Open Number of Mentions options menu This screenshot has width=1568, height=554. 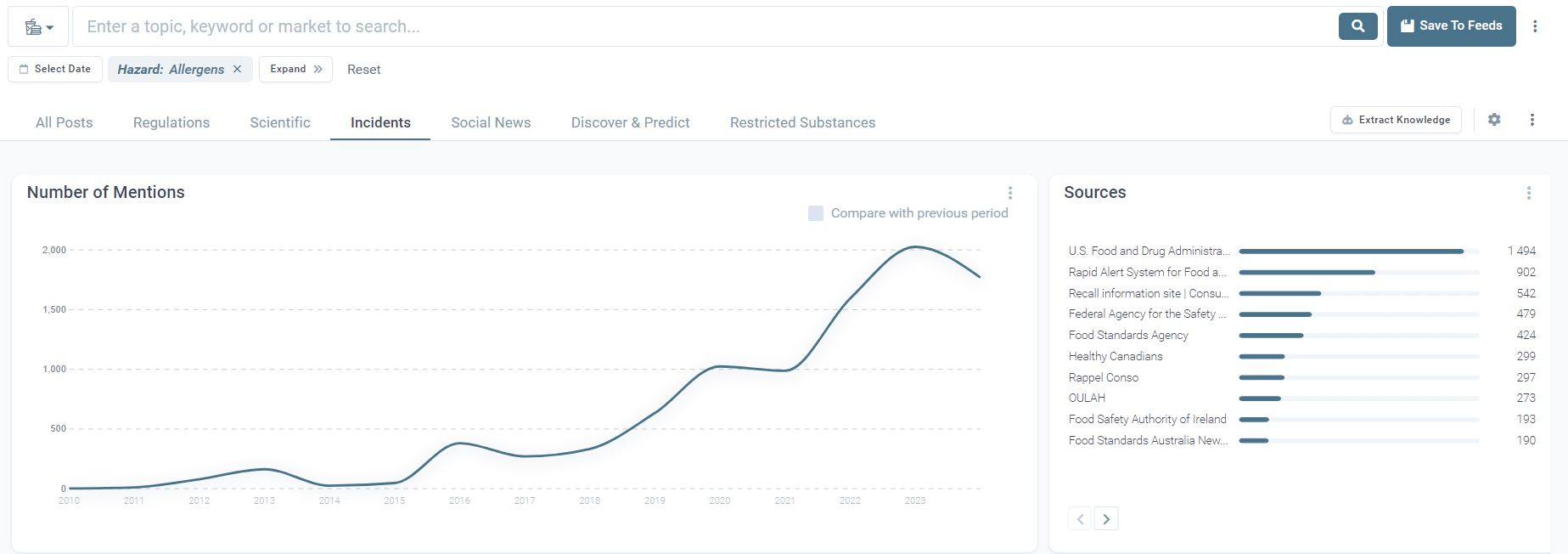point(1010,193)
